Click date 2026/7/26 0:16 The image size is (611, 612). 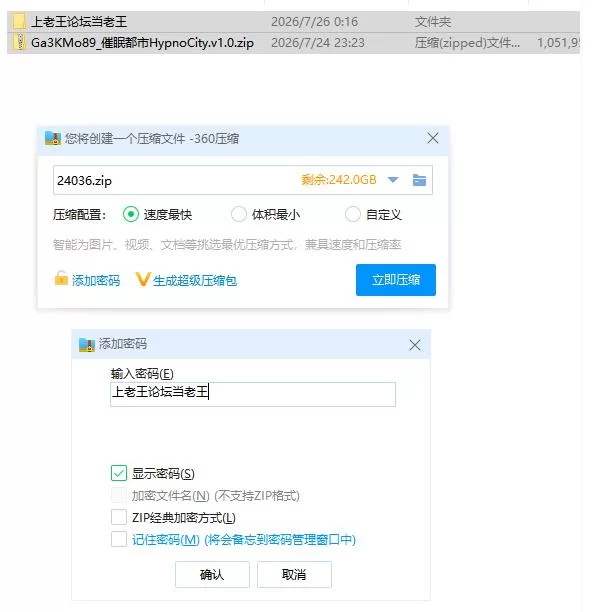tap(314, 22)
